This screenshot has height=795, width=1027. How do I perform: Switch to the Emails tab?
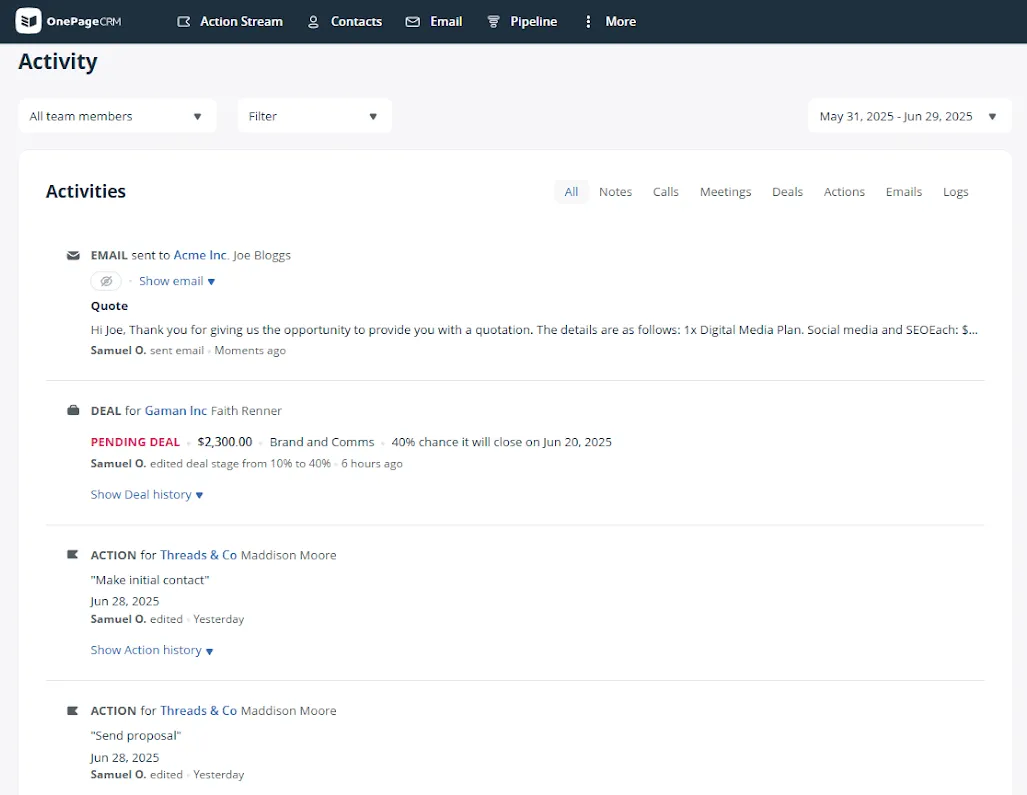tap(903, 192)
